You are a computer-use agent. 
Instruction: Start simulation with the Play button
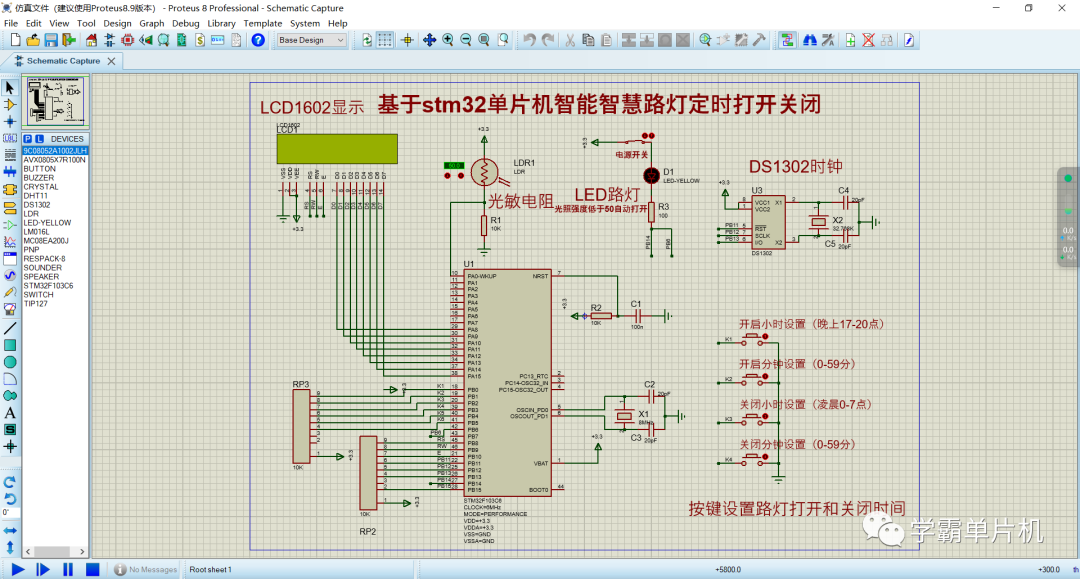click(x=18, y=569)
